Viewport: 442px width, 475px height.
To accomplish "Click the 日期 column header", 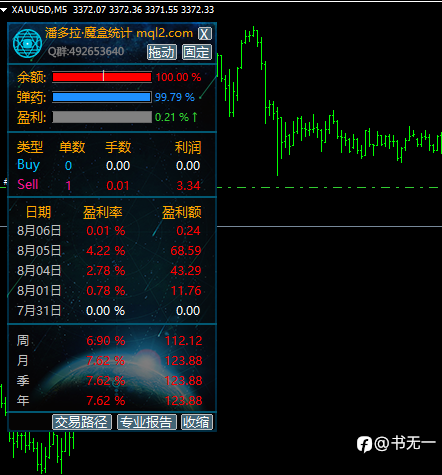I will (x=38, y=212).
